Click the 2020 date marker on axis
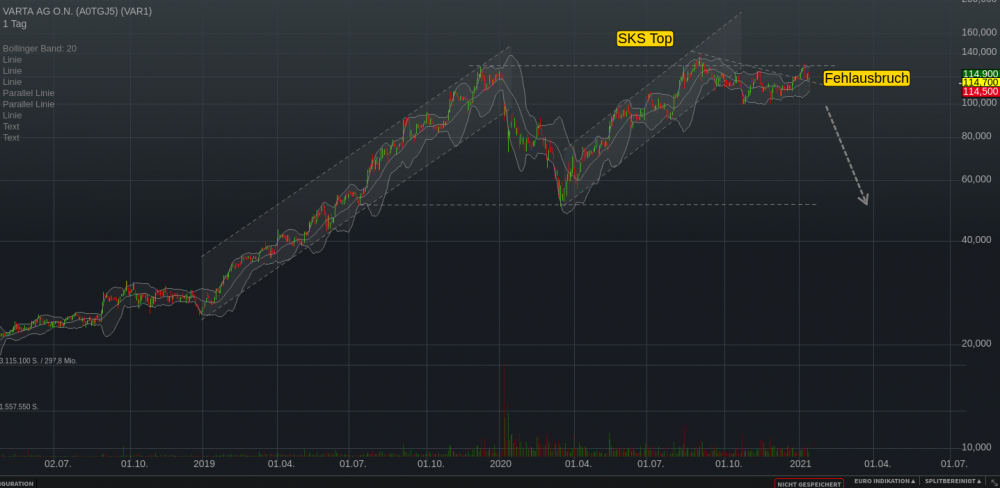This screenshot has width=1000, height=488. click(x=501, y=464)
